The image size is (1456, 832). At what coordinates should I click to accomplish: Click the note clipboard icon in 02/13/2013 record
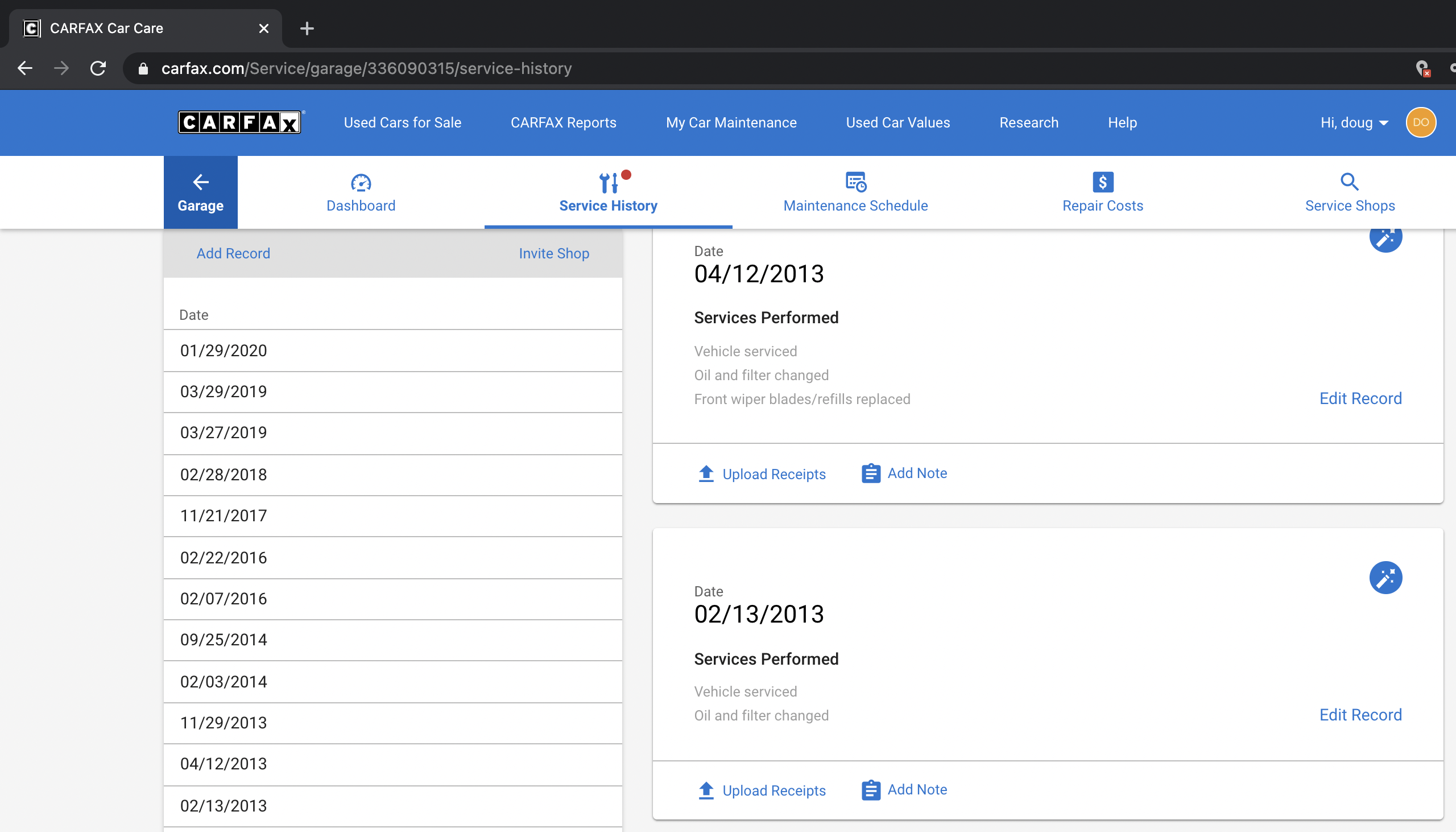click(871, 790)
